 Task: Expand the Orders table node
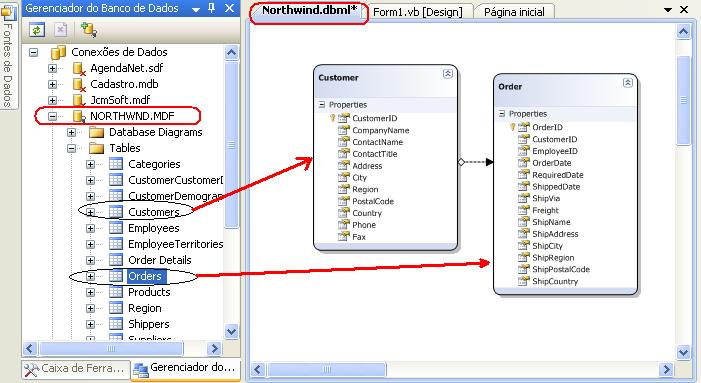click(x=91, y=276)
